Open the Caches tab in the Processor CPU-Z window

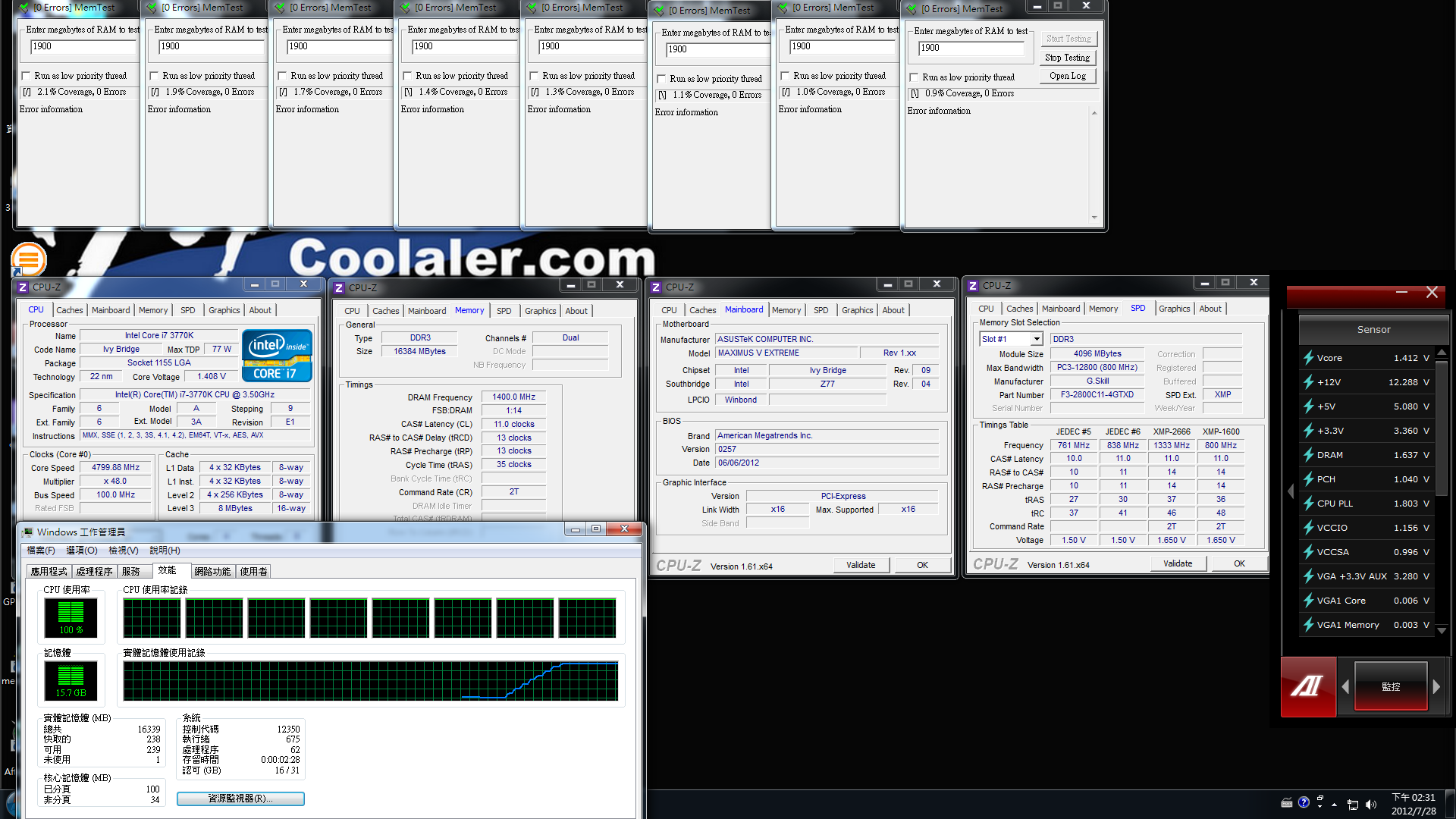(x=70, y=310)
